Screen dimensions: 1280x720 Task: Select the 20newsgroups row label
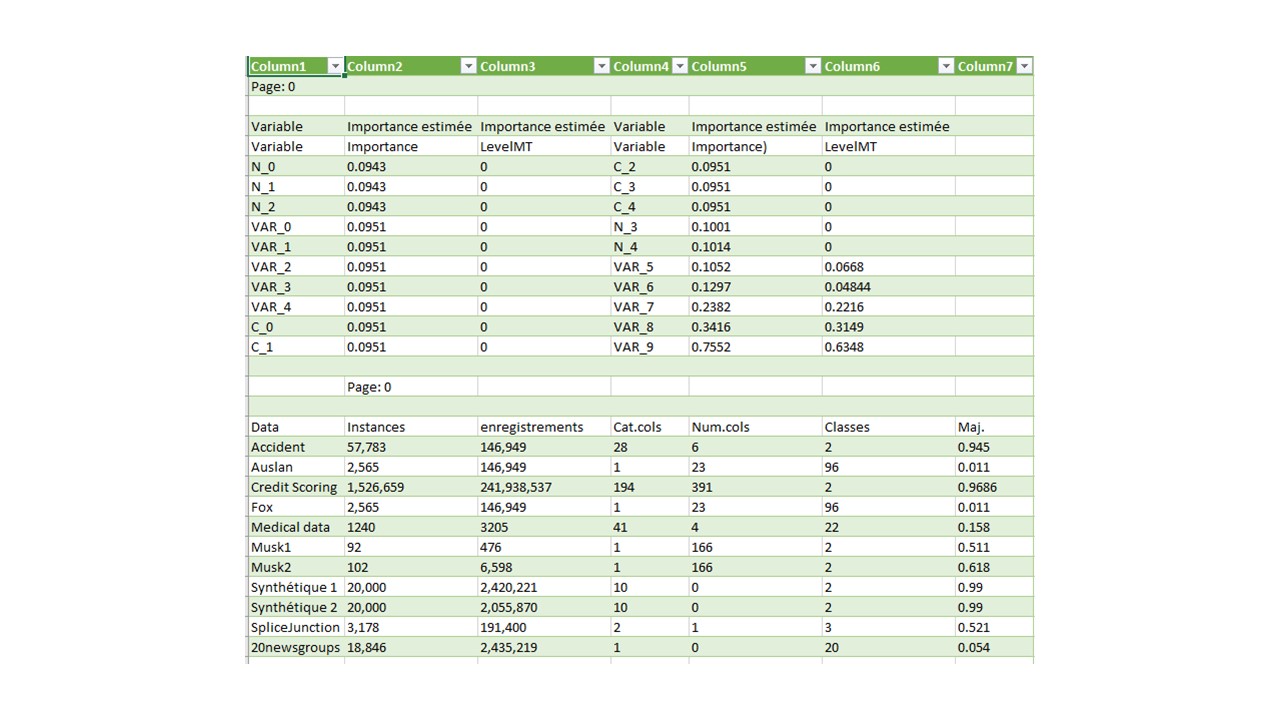click(295, 647)
